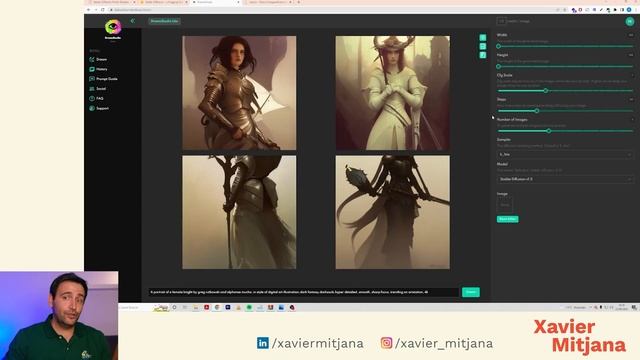Click the red icon in the taskbar
Image resolution: width=640 pixels, height=360 pixels.
pos(207,307)
